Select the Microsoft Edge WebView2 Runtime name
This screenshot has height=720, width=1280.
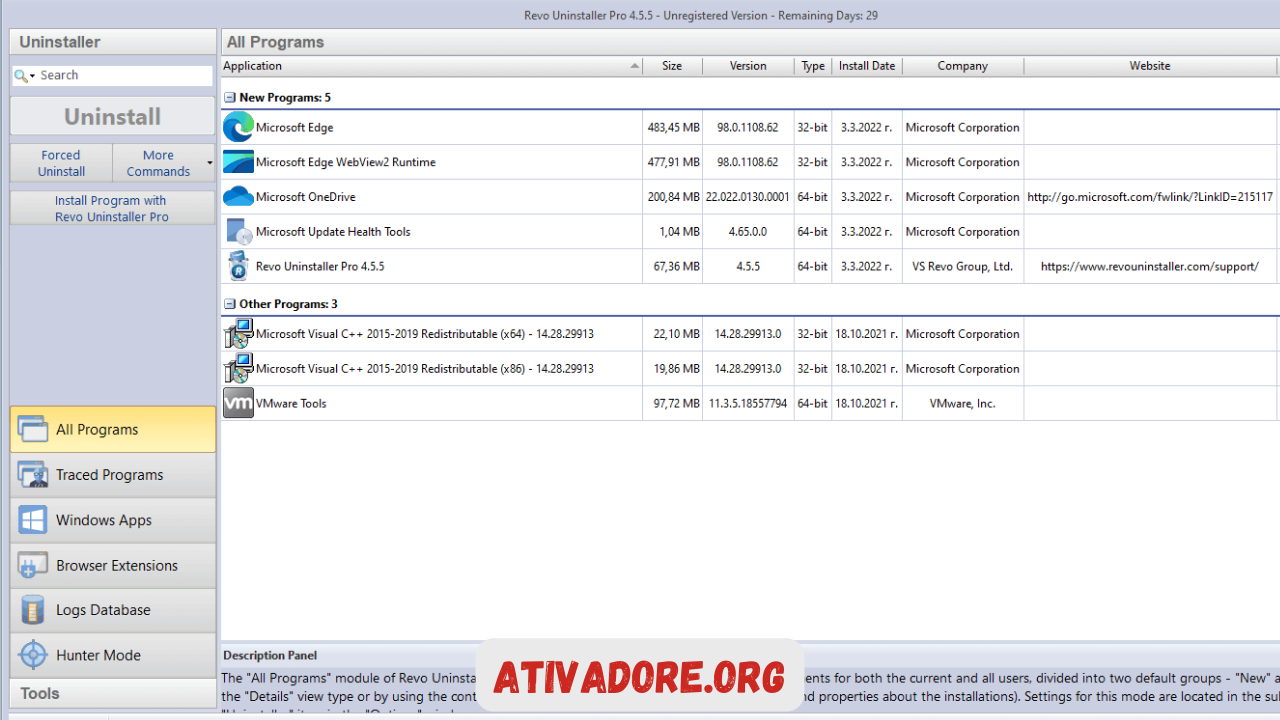click(x=346, y=162)
